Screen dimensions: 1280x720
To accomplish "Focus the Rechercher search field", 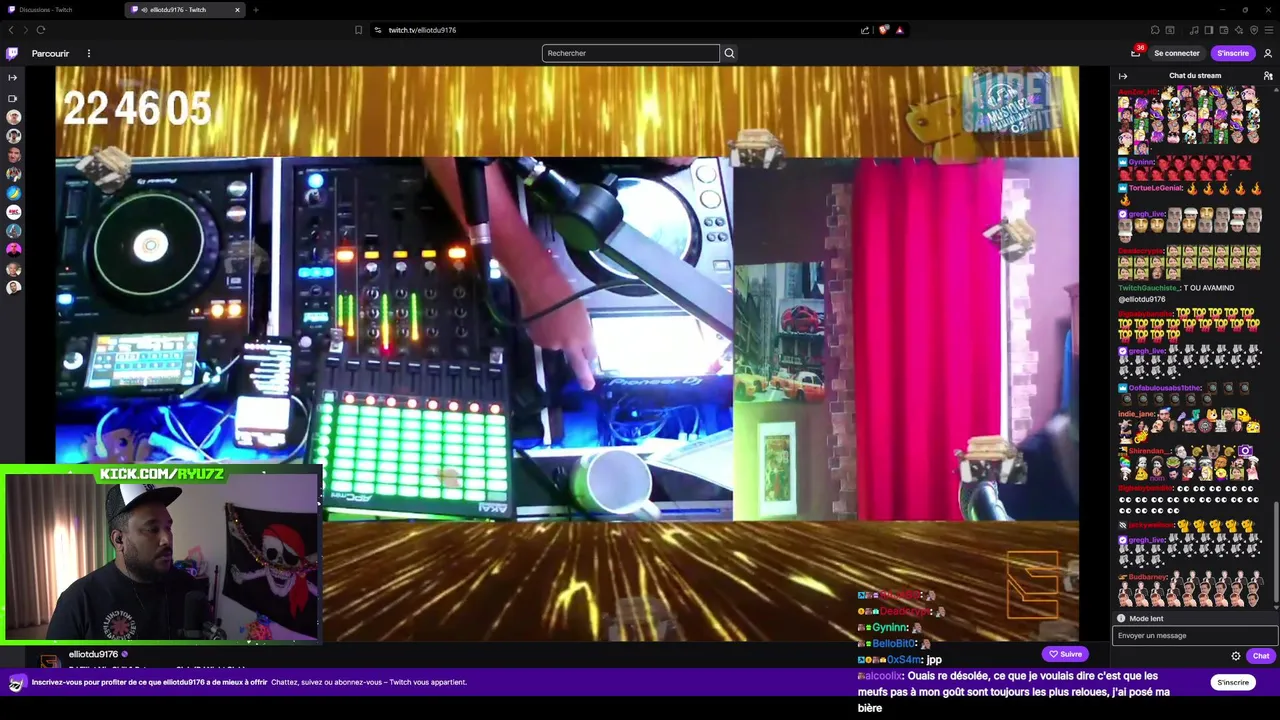I will click(x=630, y=53).
